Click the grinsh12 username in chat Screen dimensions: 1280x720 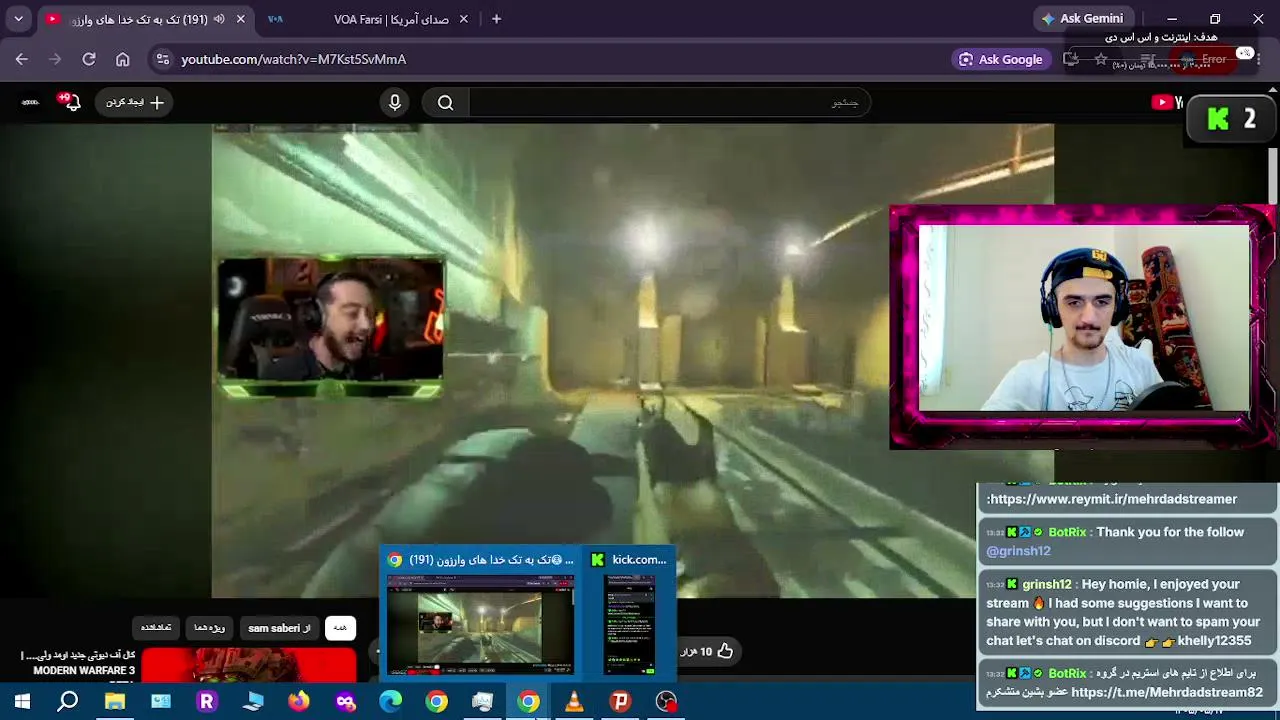pos(1046,584)
